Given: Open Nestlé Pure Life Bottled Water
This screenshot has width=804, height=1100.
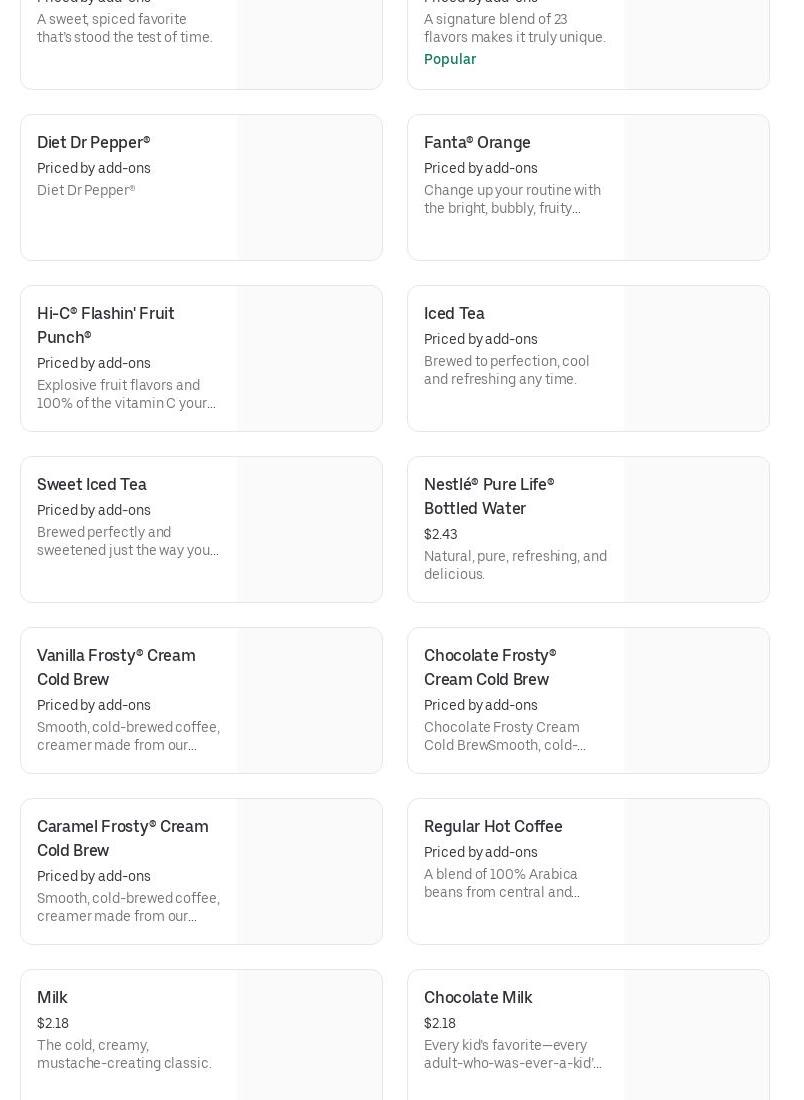Looking at the screenshot, I should [489, 496].
